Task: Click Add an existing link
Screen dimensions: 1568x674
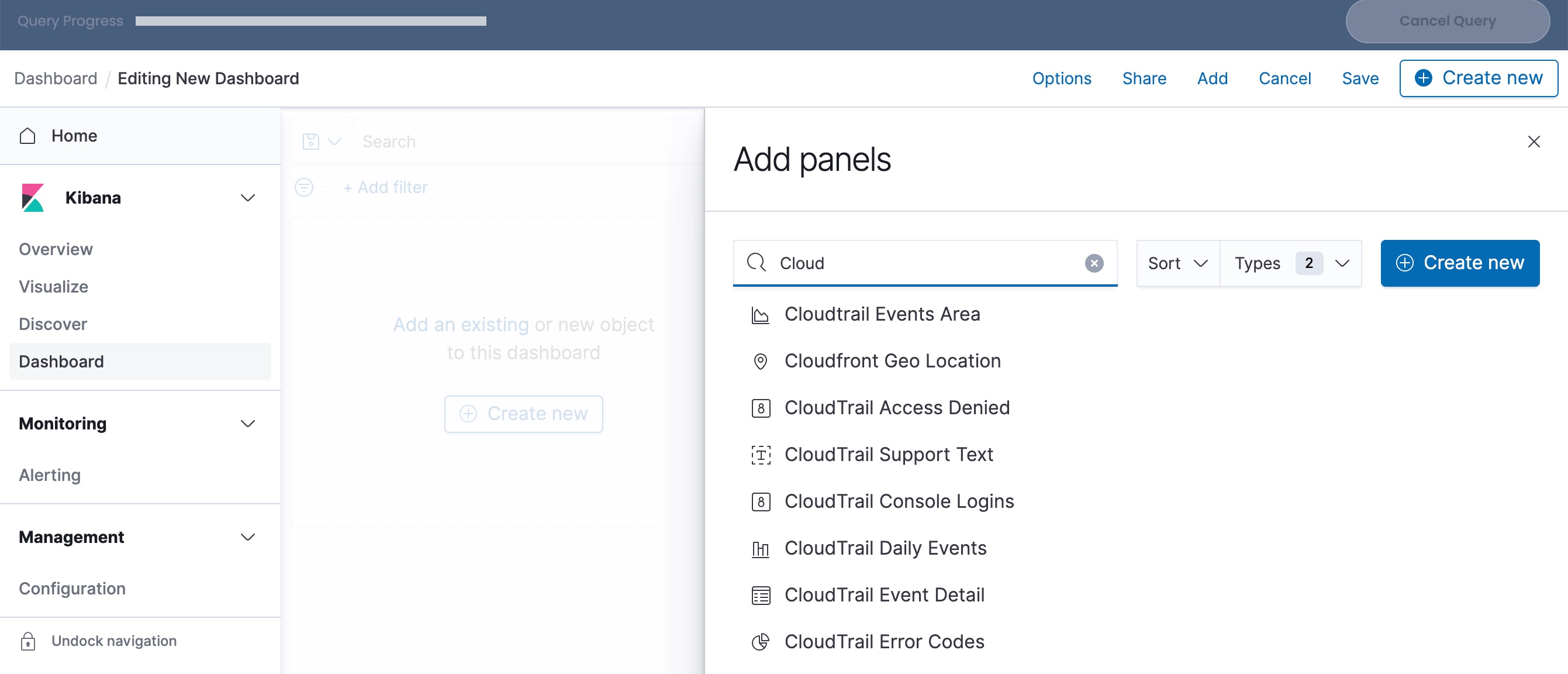Action: point(461,324)
